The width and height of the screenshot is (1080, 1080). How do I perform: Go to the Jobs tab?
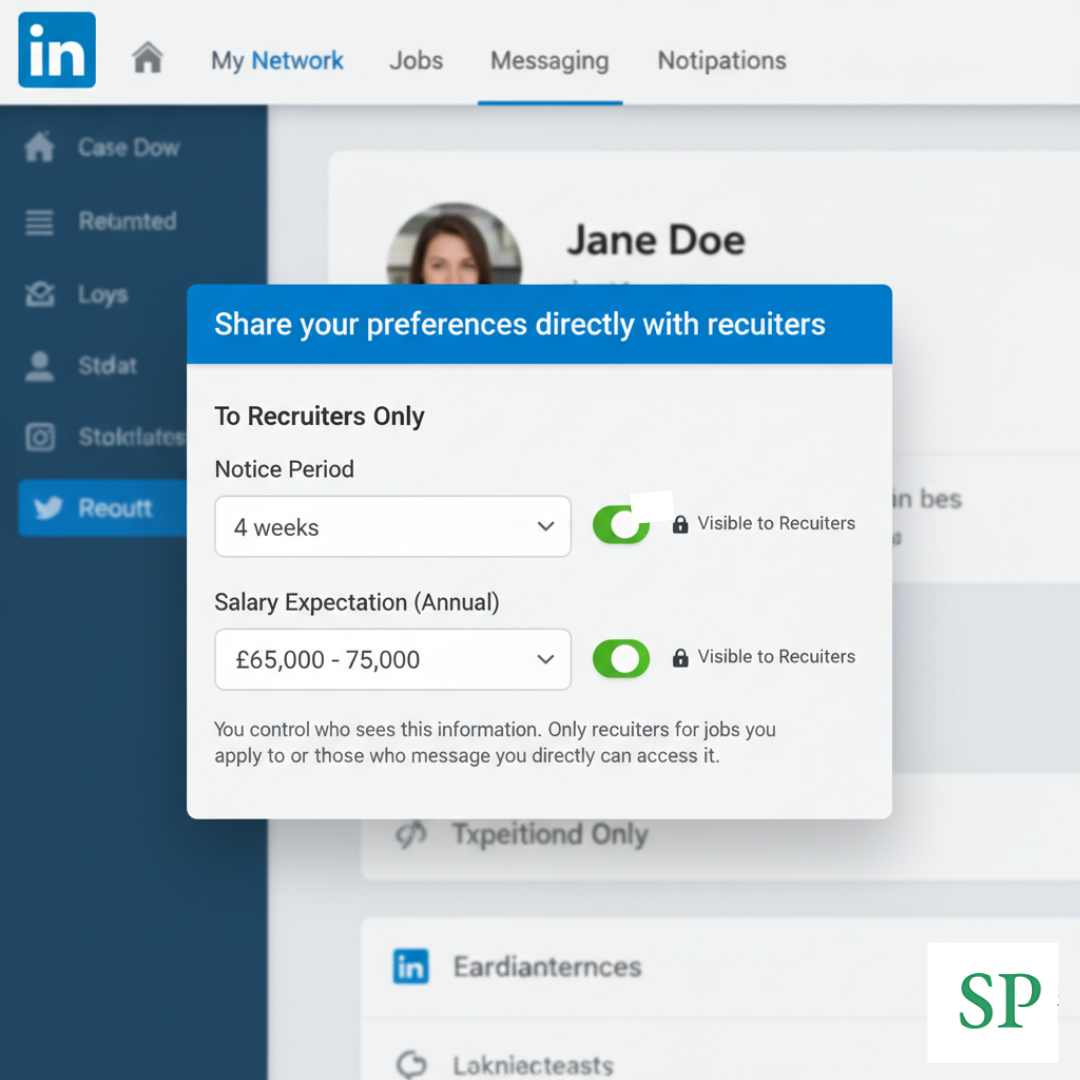[416, 61]
